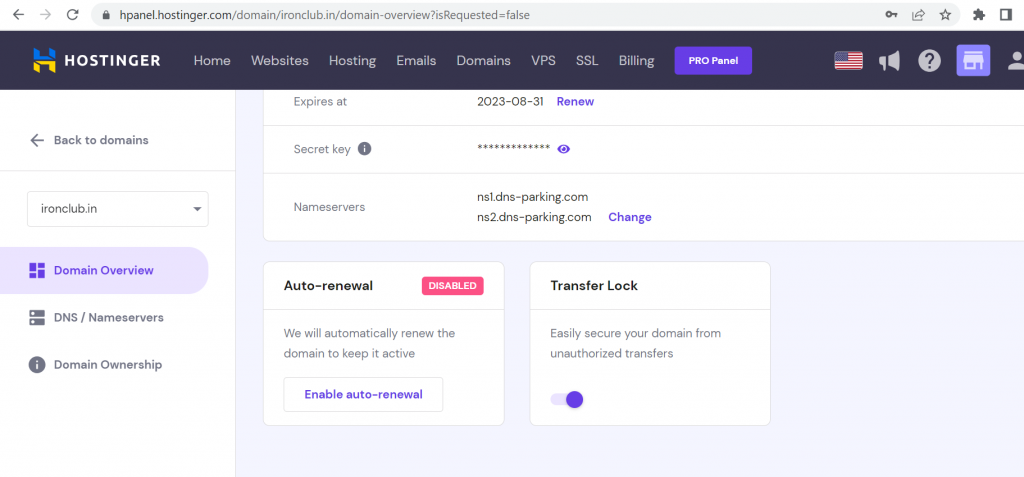The width and height of the screenshot is (1024, 477).
Task: Click the 2023-08-31 expiry date
Action: [x=510, y=101]
